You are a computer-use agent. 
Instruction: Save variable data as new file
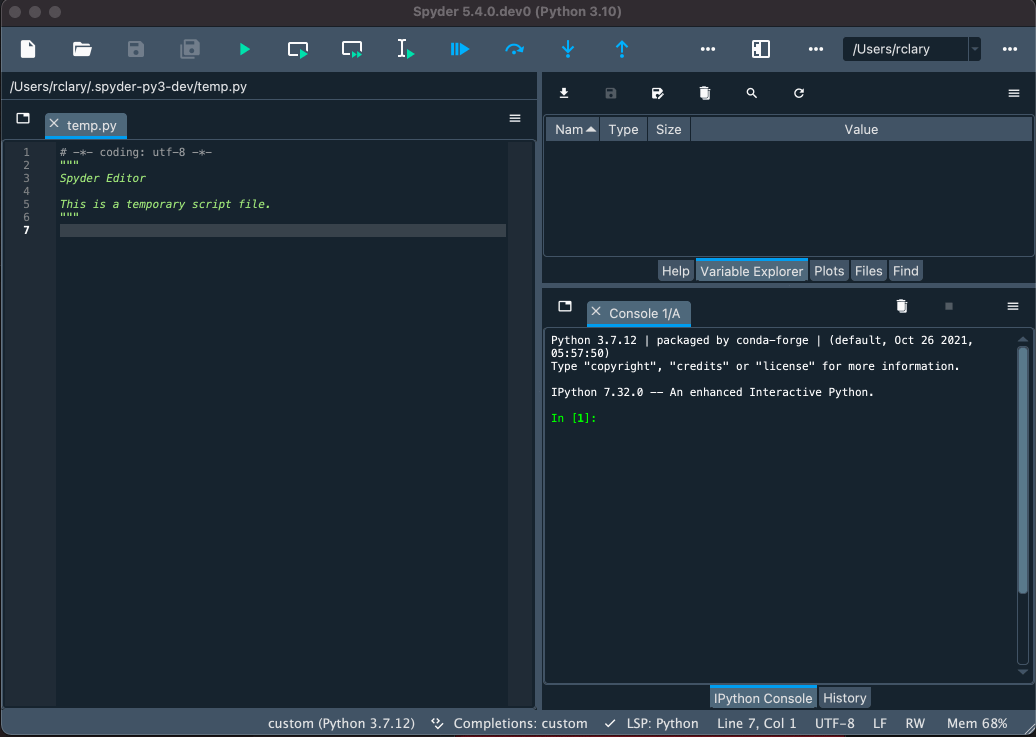pyautogui.click(x=657, y=93)
